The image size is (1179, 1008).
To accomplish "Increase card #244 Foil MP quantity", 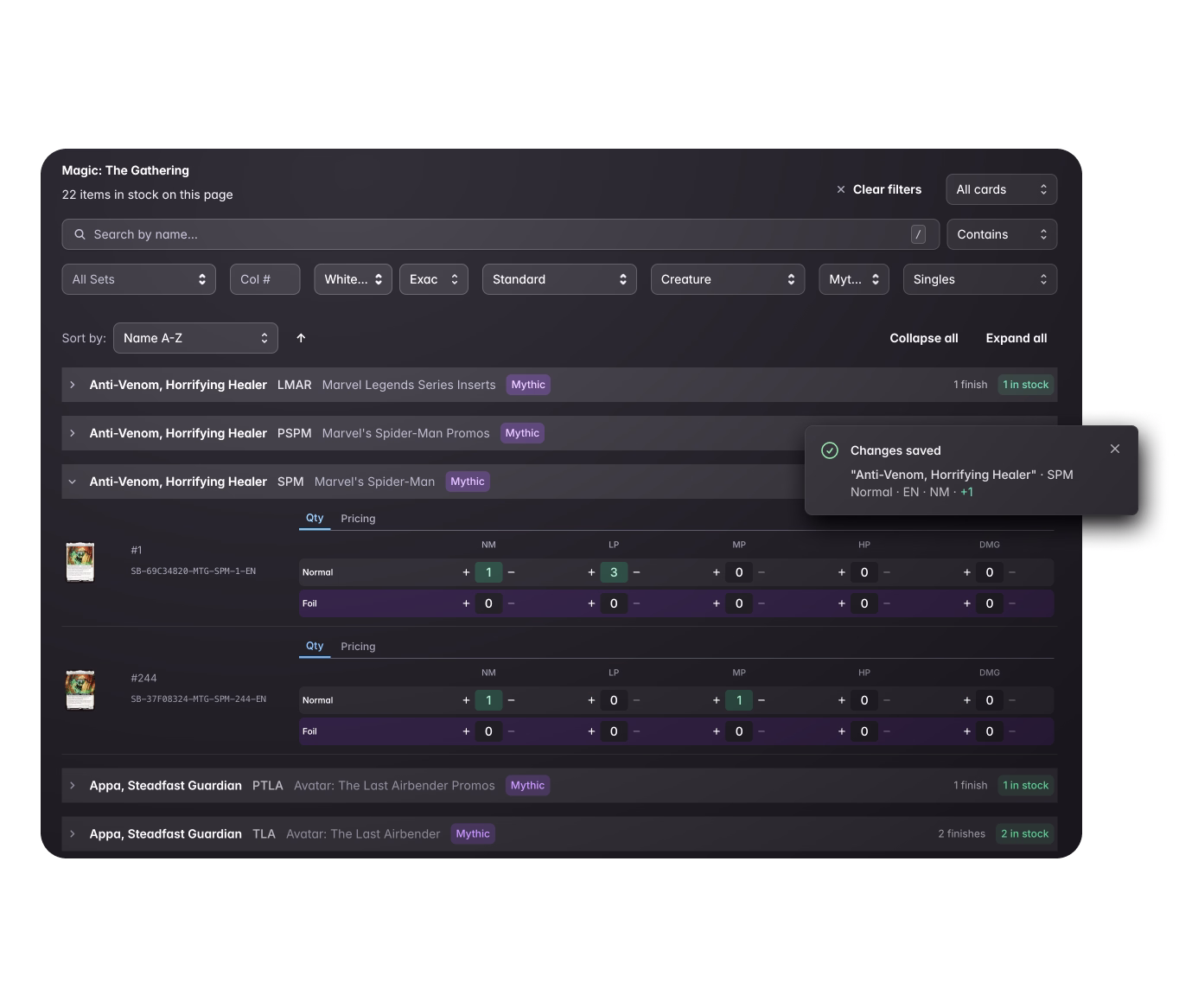I will (717, 731).
